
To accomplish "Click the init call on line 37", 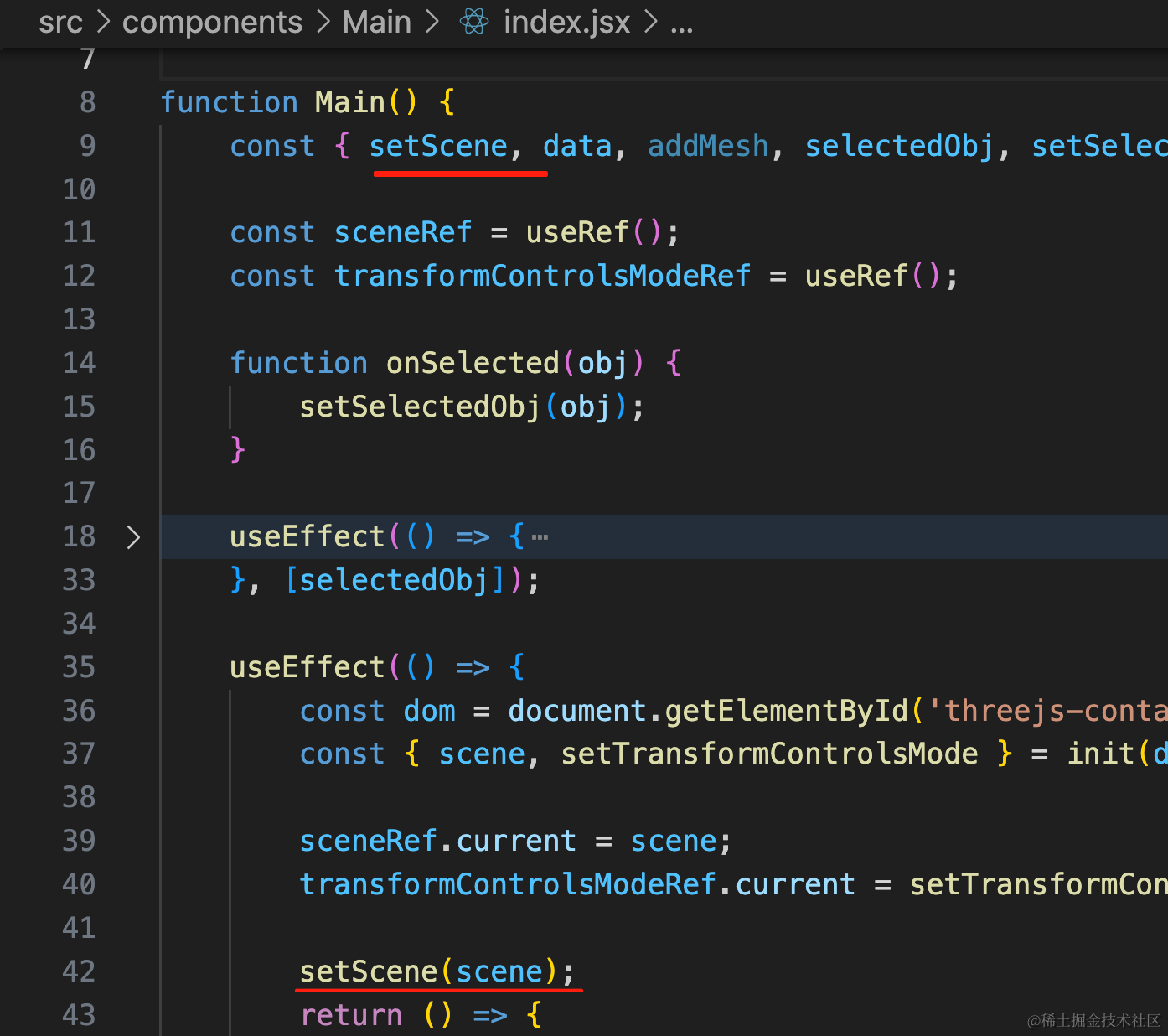I will point(1100,754).
